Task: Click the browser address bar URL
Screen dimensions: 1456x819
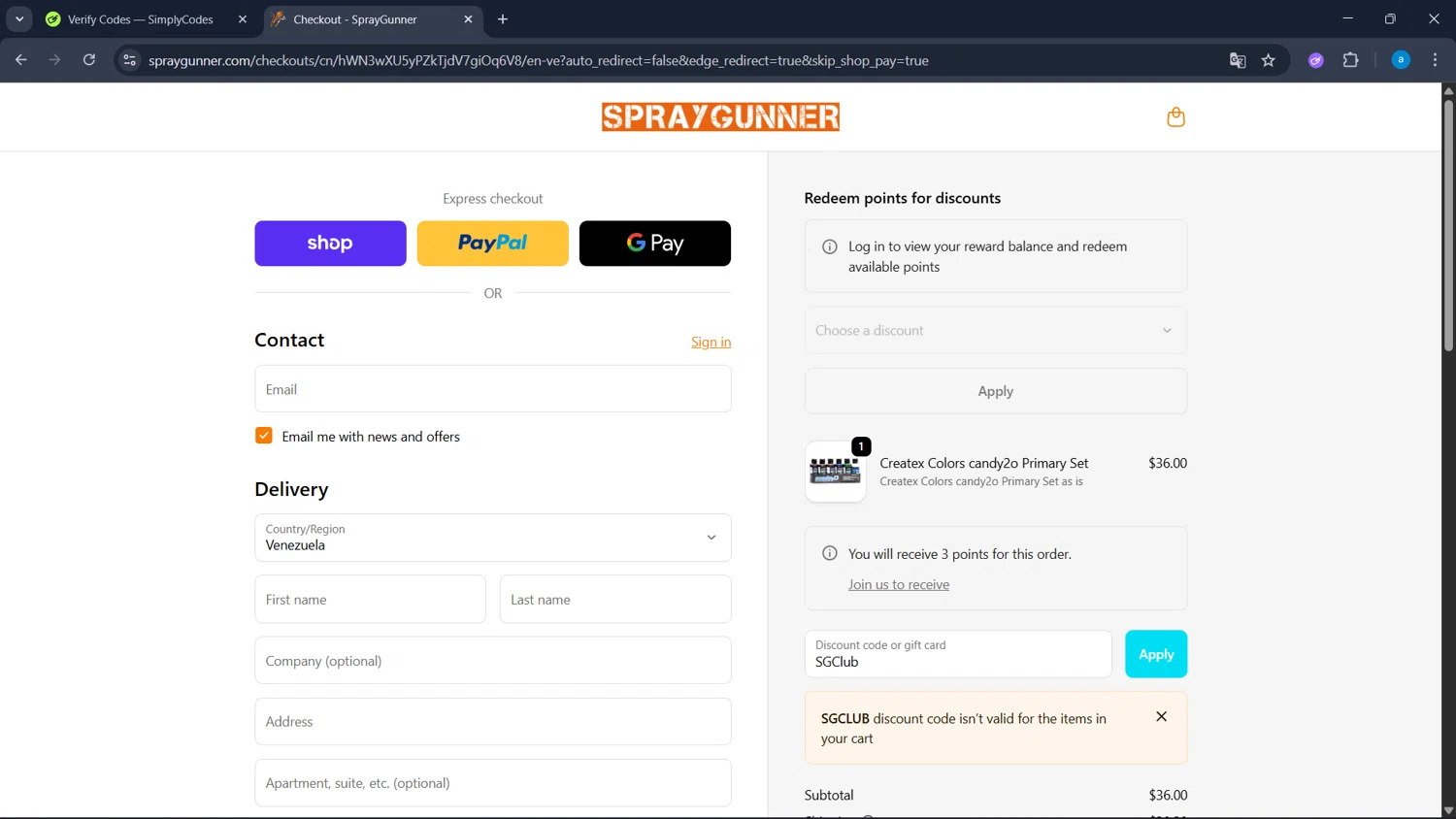Action: 539,60
